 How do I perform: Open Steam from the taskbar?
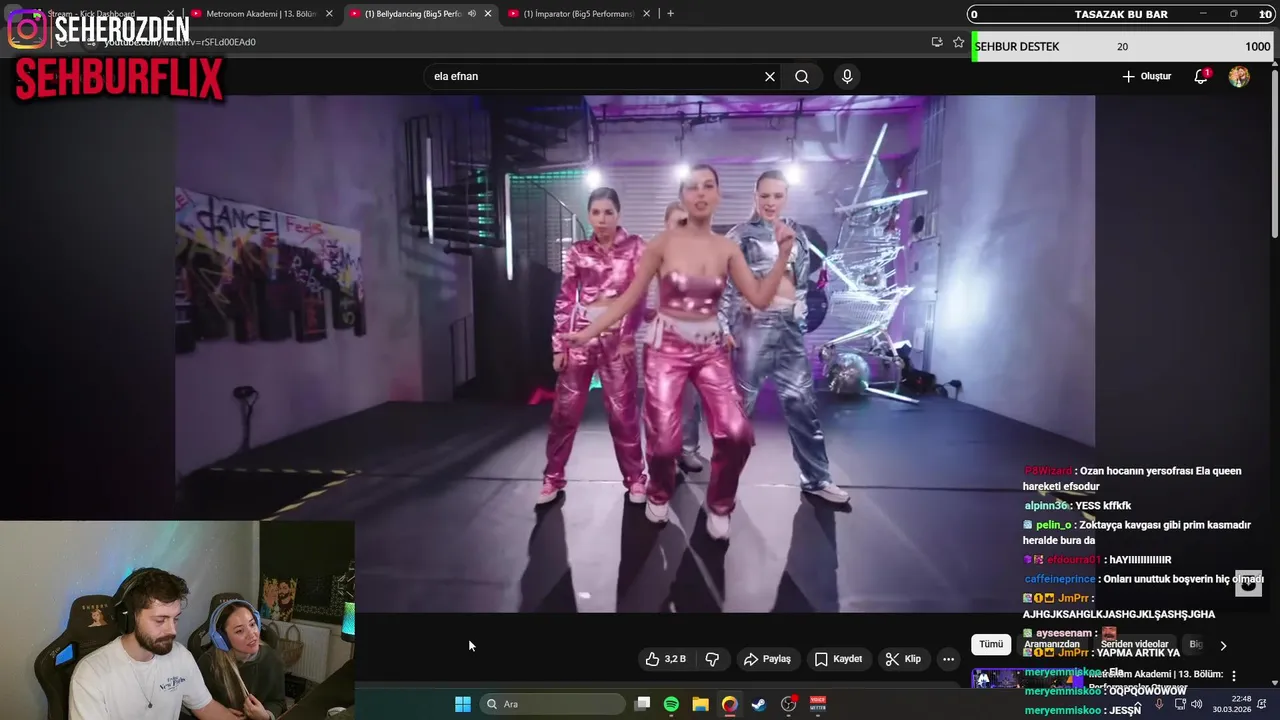click(x=759, y=704)
